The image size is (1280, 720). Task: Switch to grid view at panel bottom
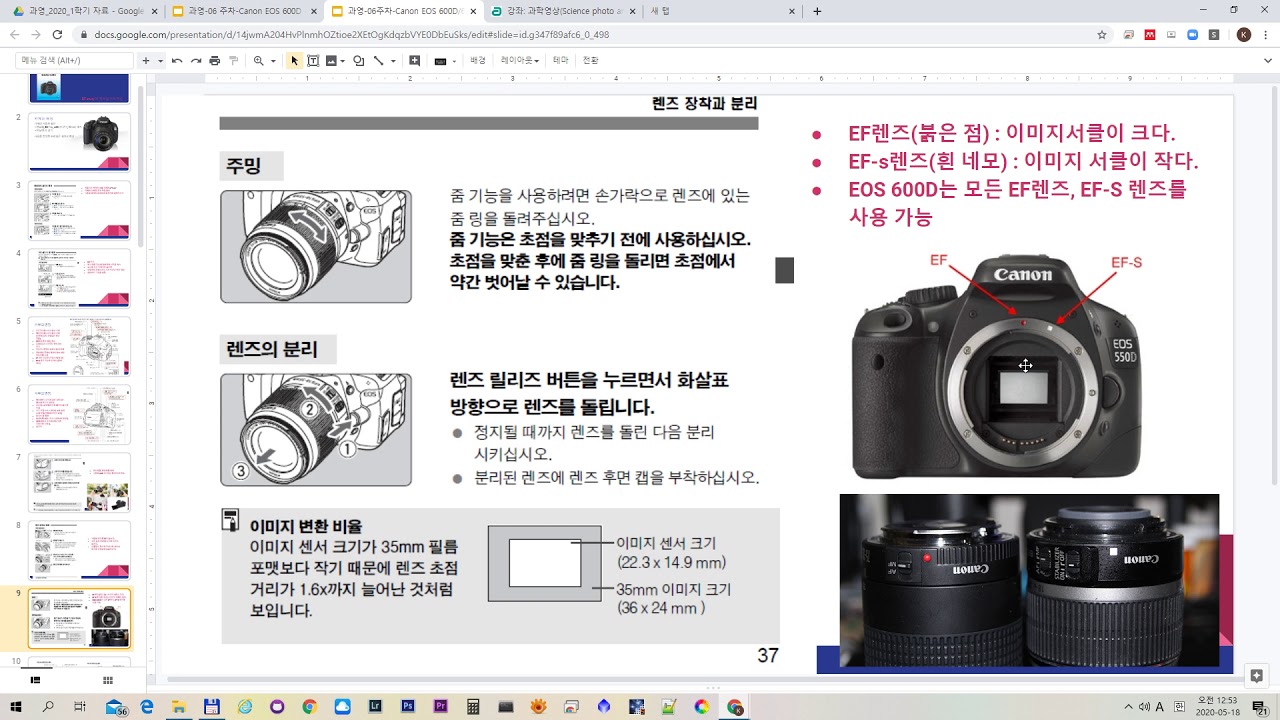coord(108,680)
